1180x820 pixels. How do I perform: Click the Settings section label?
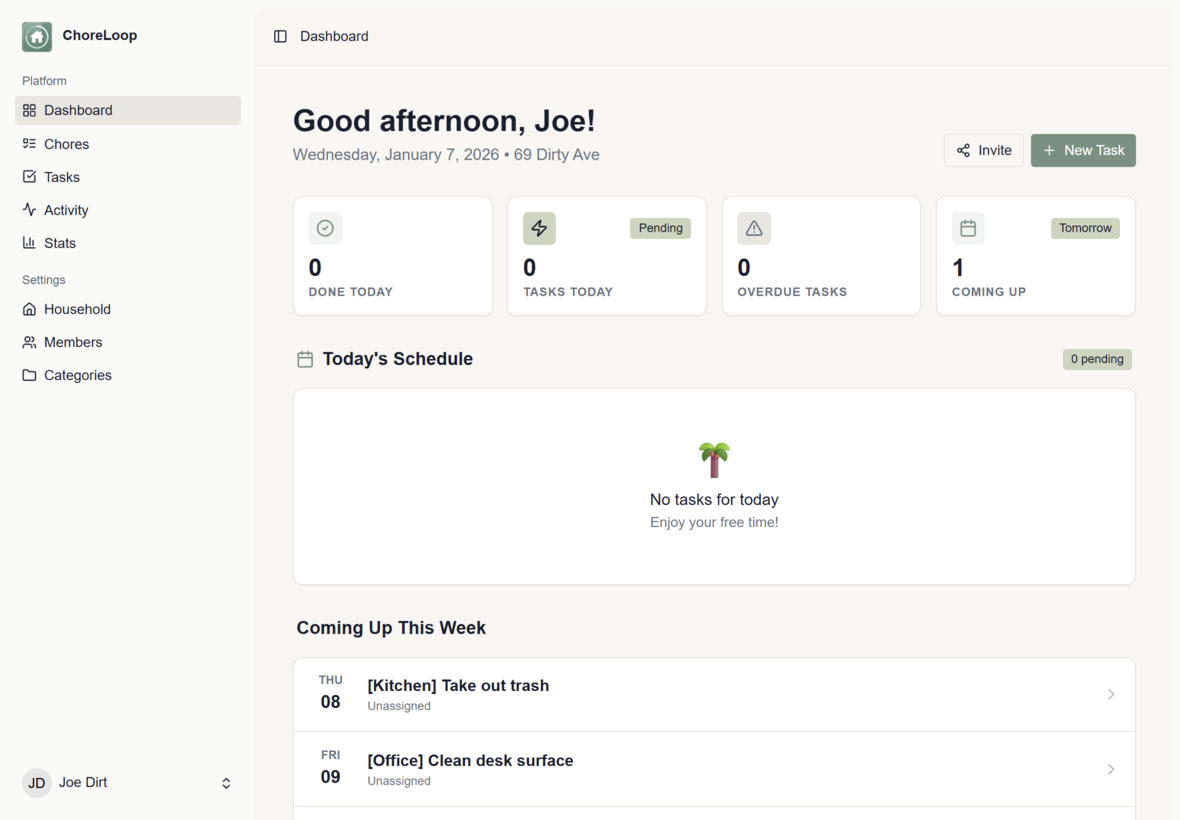pos(44,280)
